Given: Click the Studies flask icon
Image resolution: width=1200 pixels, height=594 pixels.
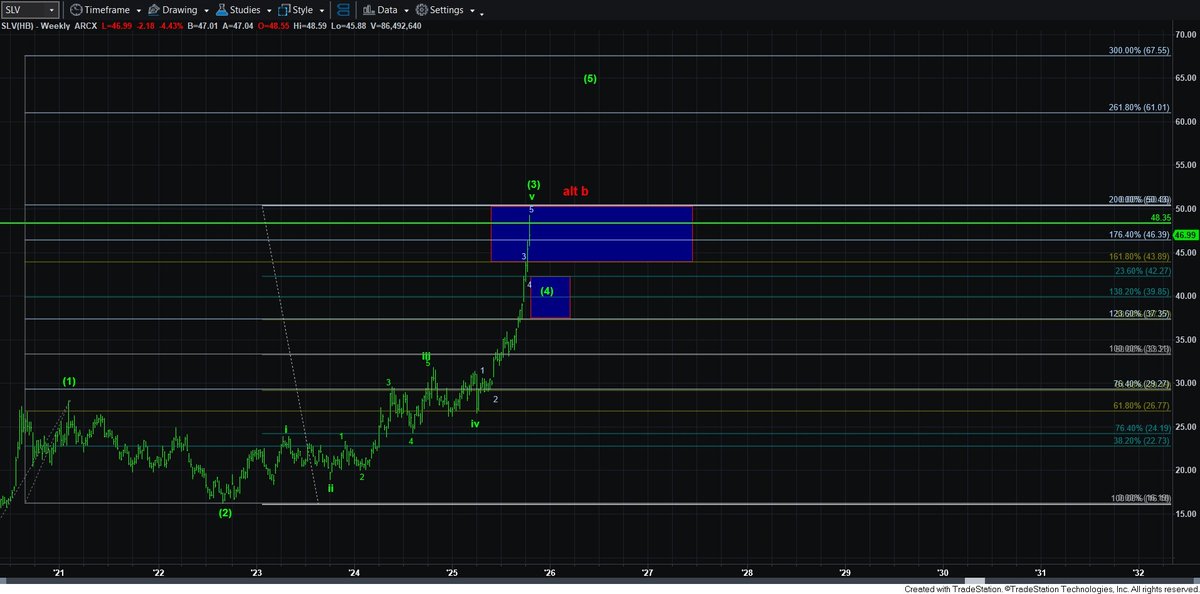Looking at the screenshot, I should (x=221, y=9).
